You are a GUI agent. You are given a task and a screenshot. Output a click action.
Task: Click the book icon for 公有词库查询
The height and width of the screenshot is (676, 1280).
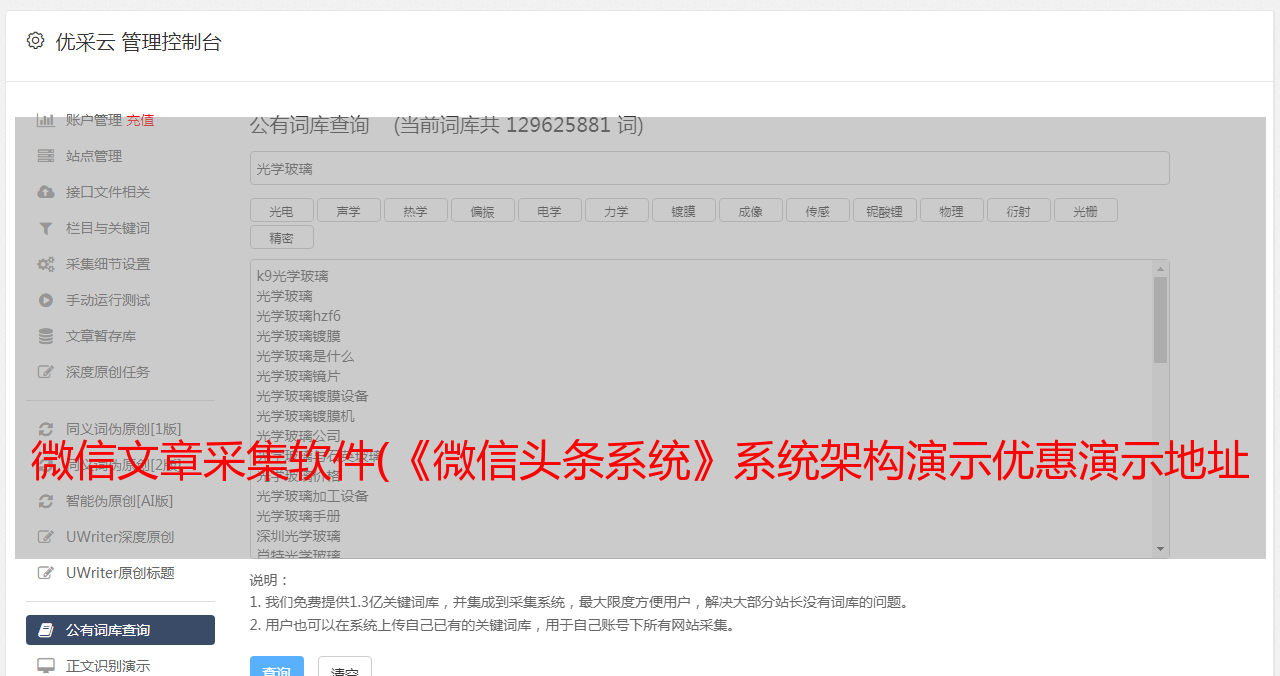point(45,630)
